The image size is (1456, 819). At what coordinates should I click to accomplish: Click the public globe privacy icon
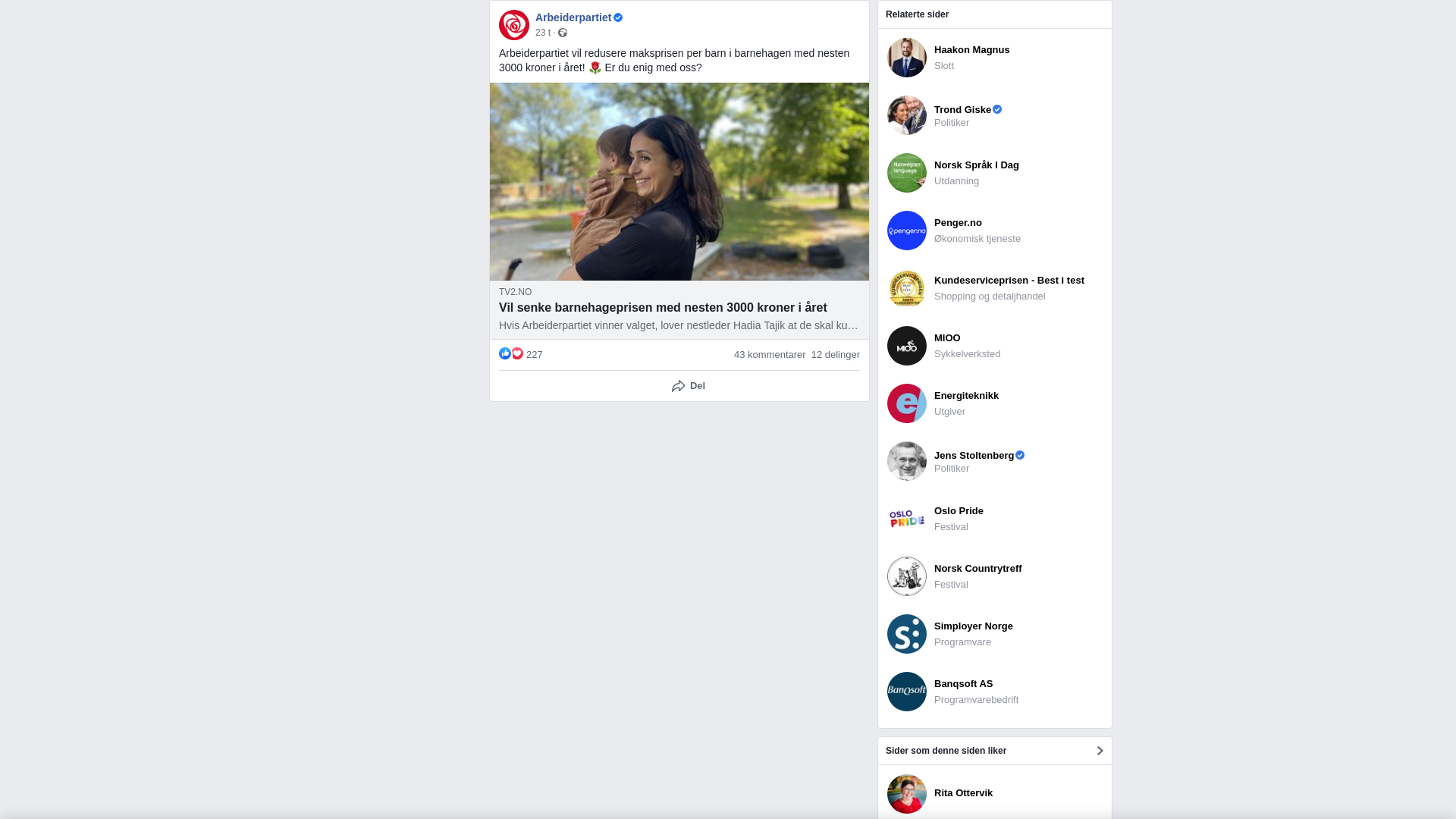tap(563, 33)
